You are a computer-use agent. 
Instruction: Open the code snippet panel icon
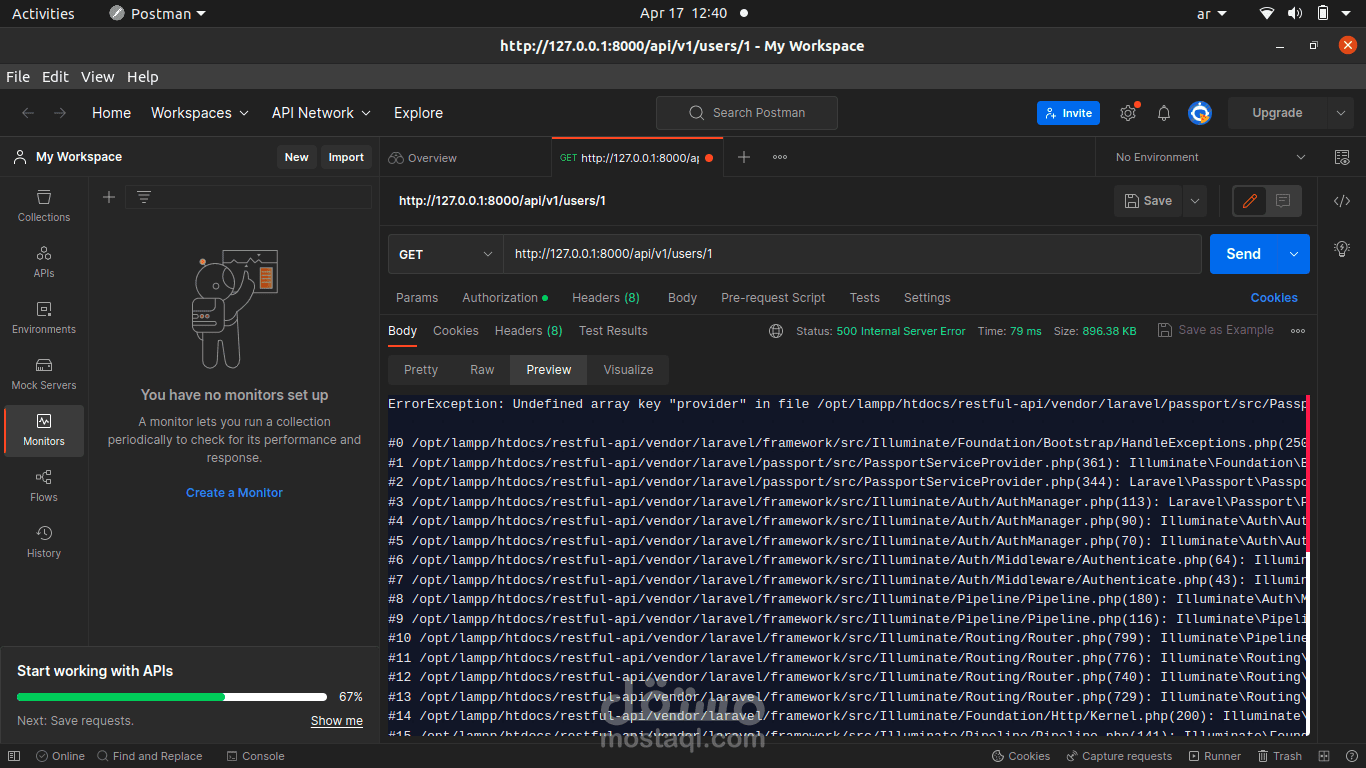pos(1342,201)
